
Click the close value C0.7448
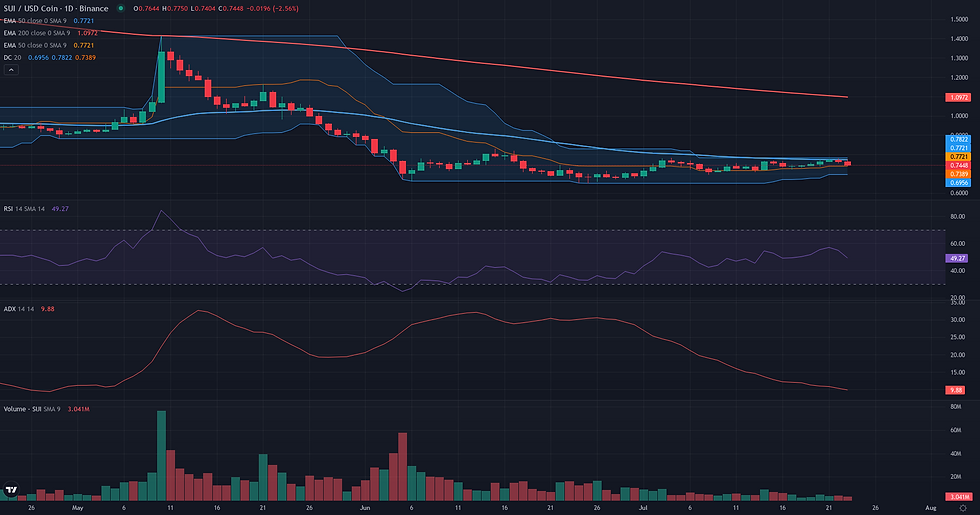[x=231, y=9]
